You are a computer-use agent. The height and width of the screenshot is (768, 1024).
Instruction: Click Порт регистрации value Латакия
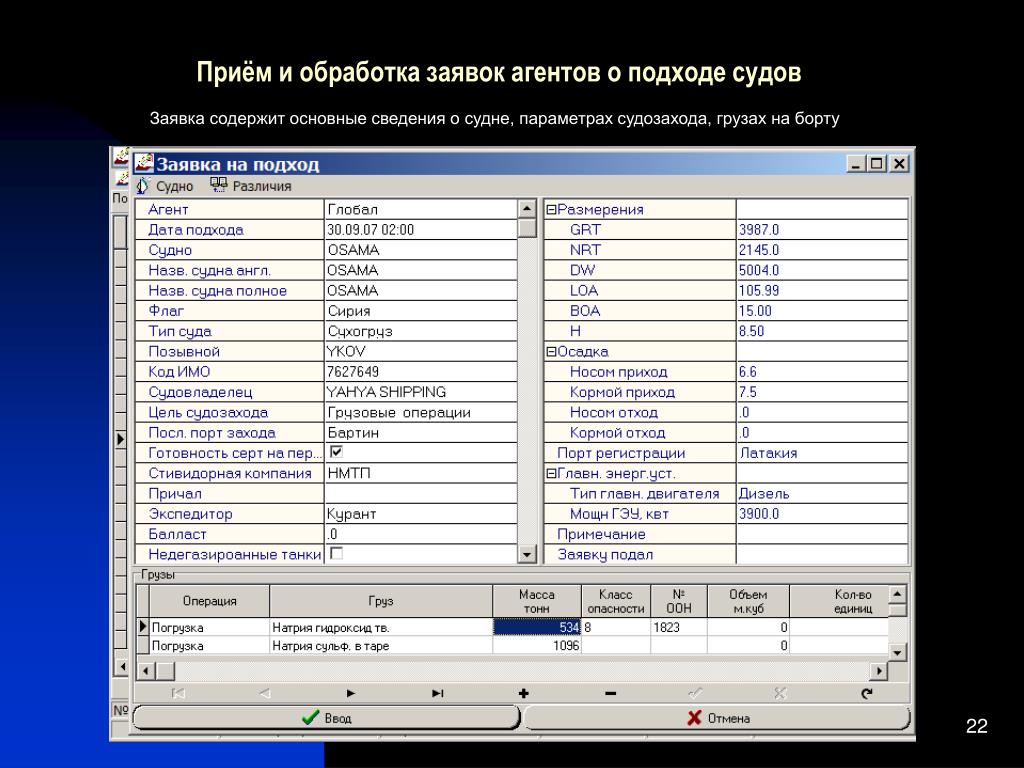[822, 453]
